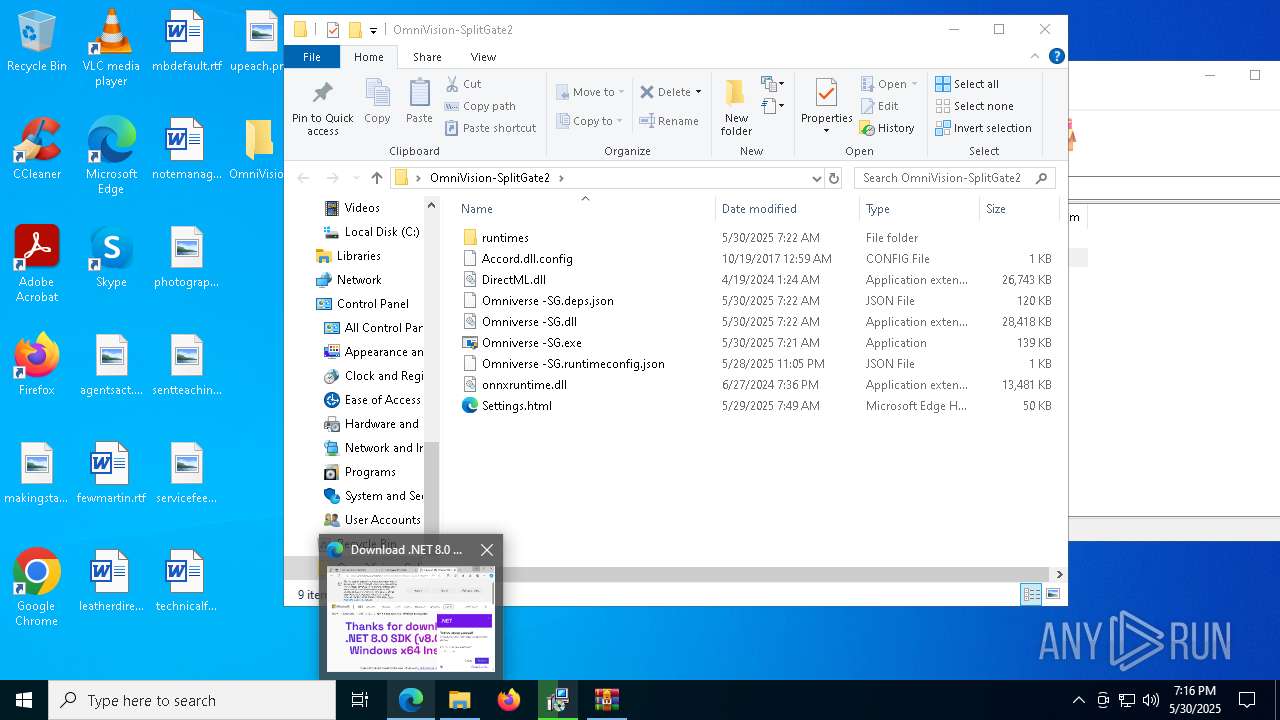Click Copy path command
1280x720 pixels.
click(x=480, y=106)
